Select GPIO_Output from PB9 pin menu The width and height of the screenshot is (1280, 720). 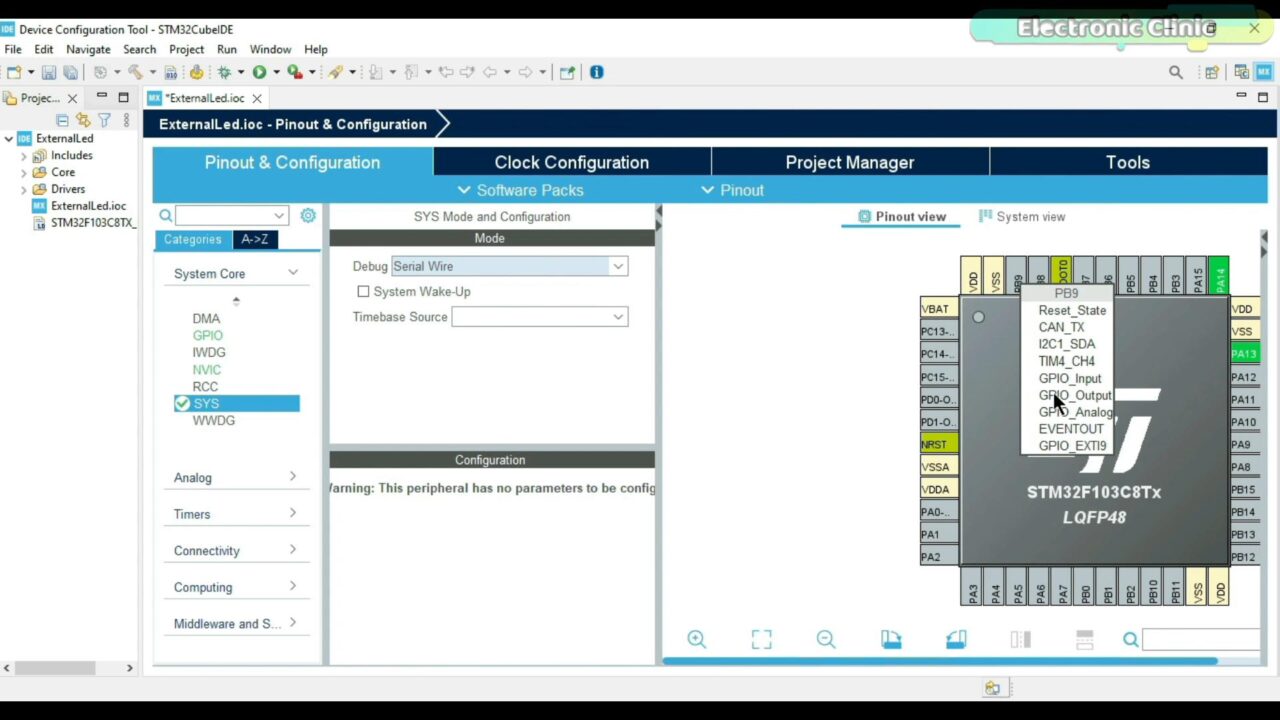coord(1075,395)
